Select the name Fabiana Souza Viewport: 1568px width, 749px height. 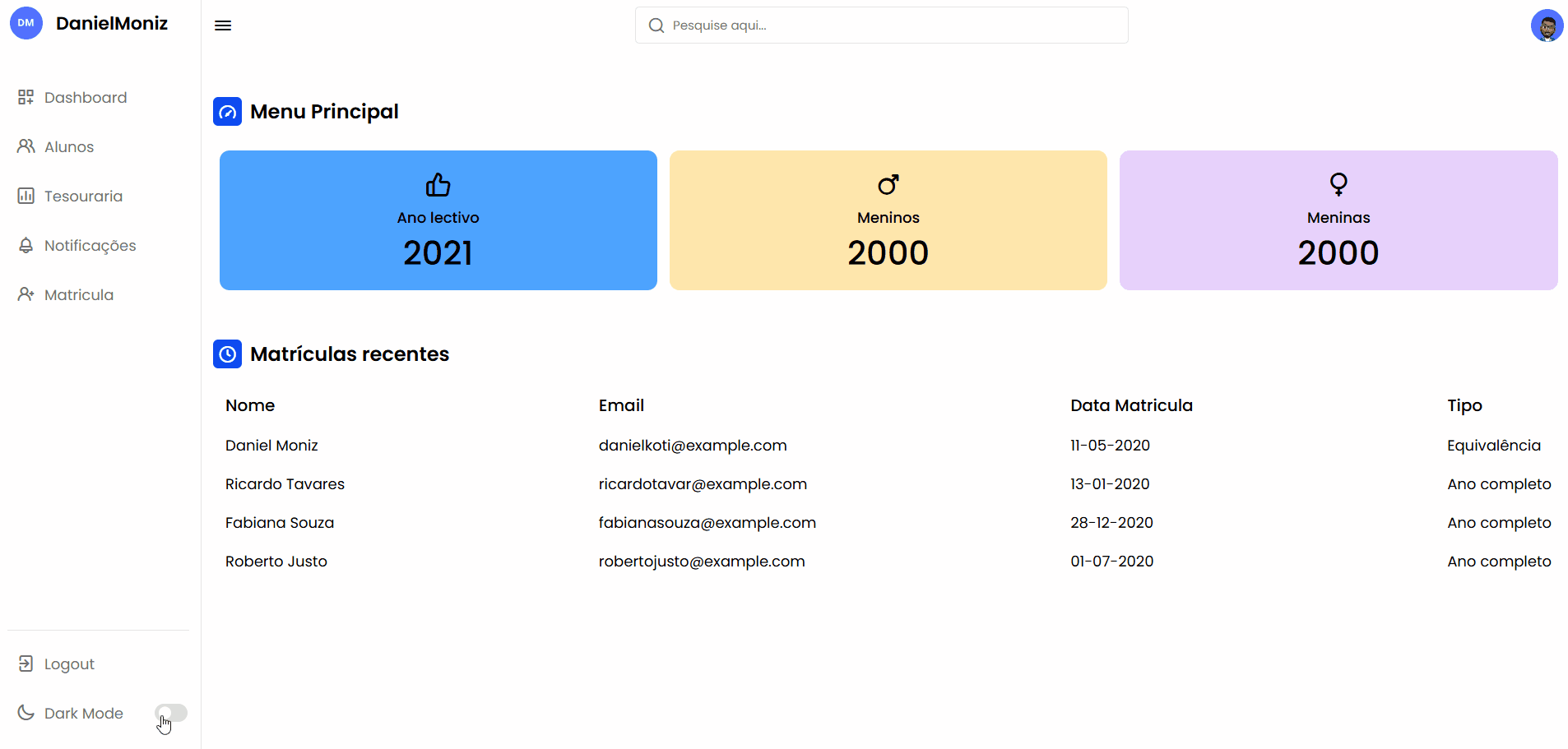coord(280,522)
